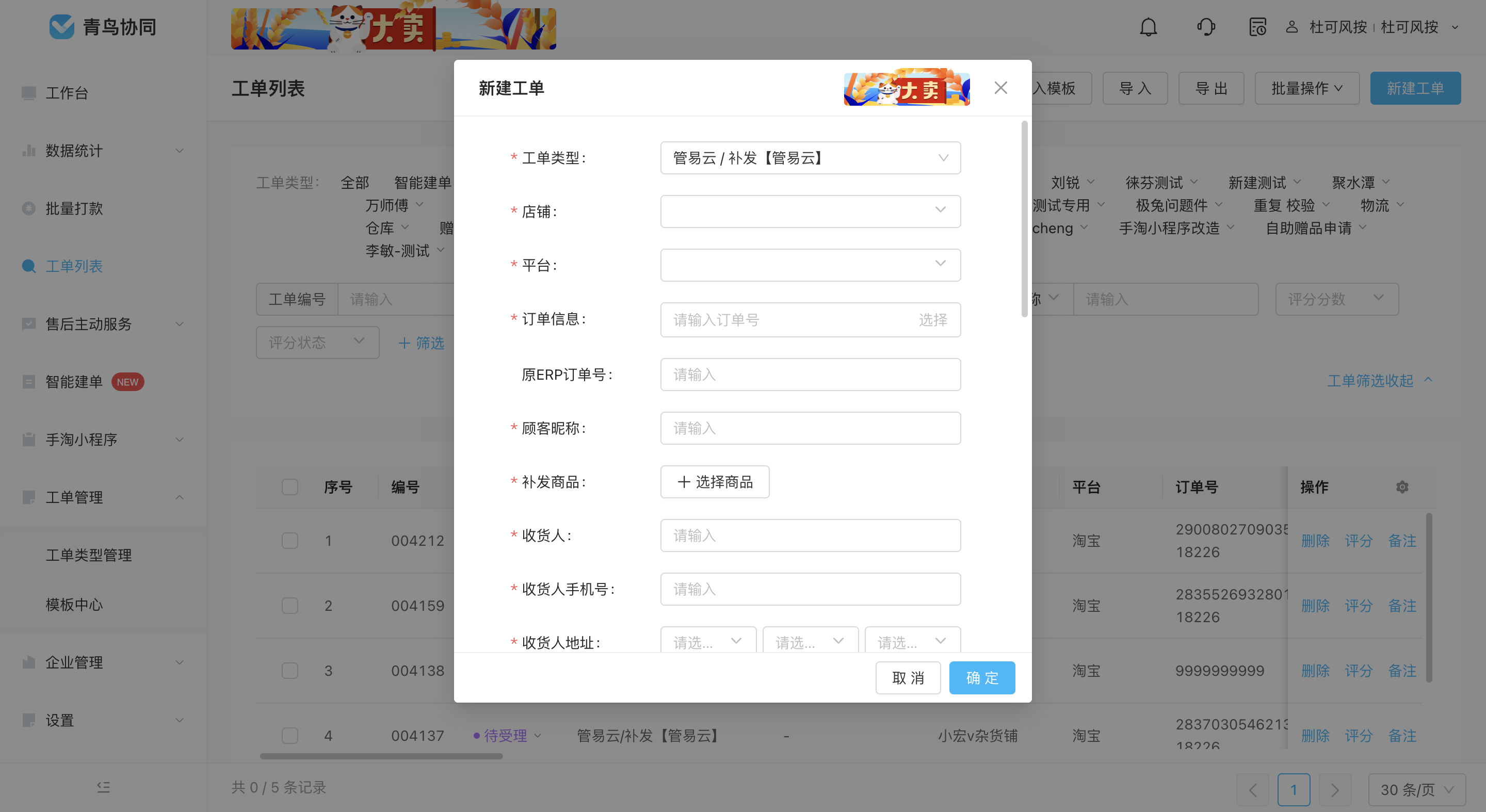Open the second 收货人地址 region dropdown

[x=810, y=641]
